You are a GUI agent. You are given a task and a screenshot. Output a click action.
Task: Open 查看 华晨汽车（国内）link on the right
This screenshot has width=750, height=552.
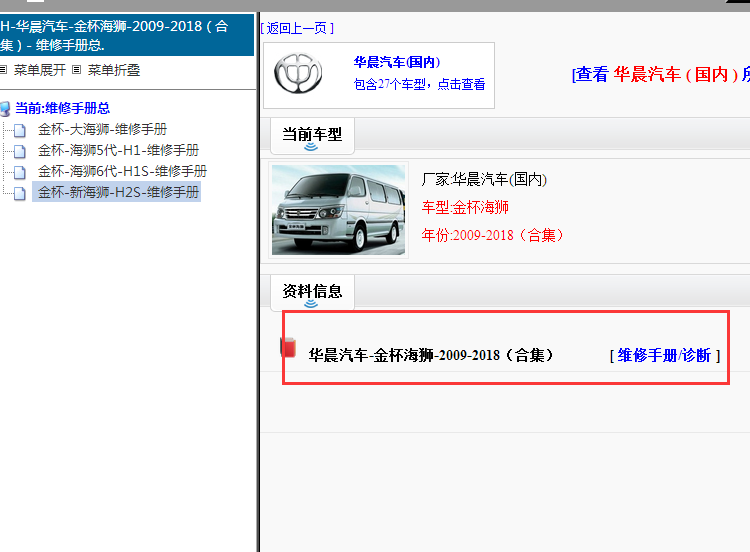pos(661,74)
